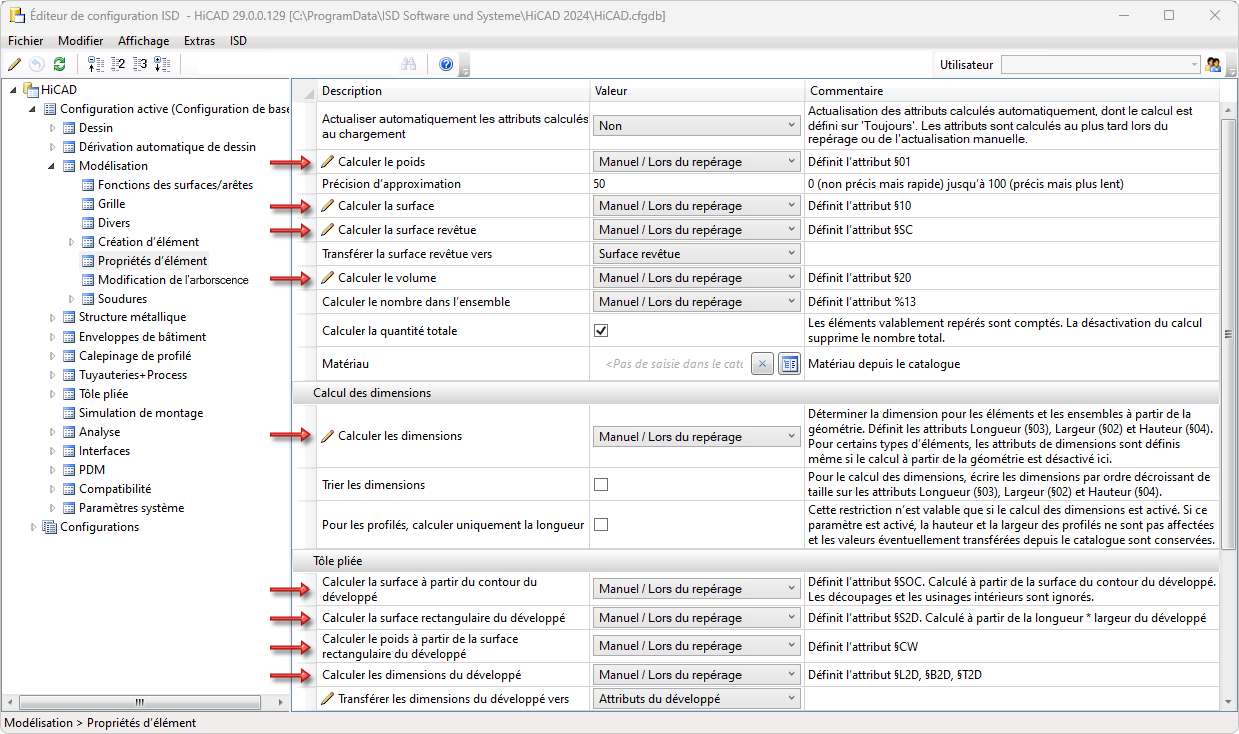Open help with the blue question mark icon
The height and width of the screenshot is (734, 1239).
point(446,64)
